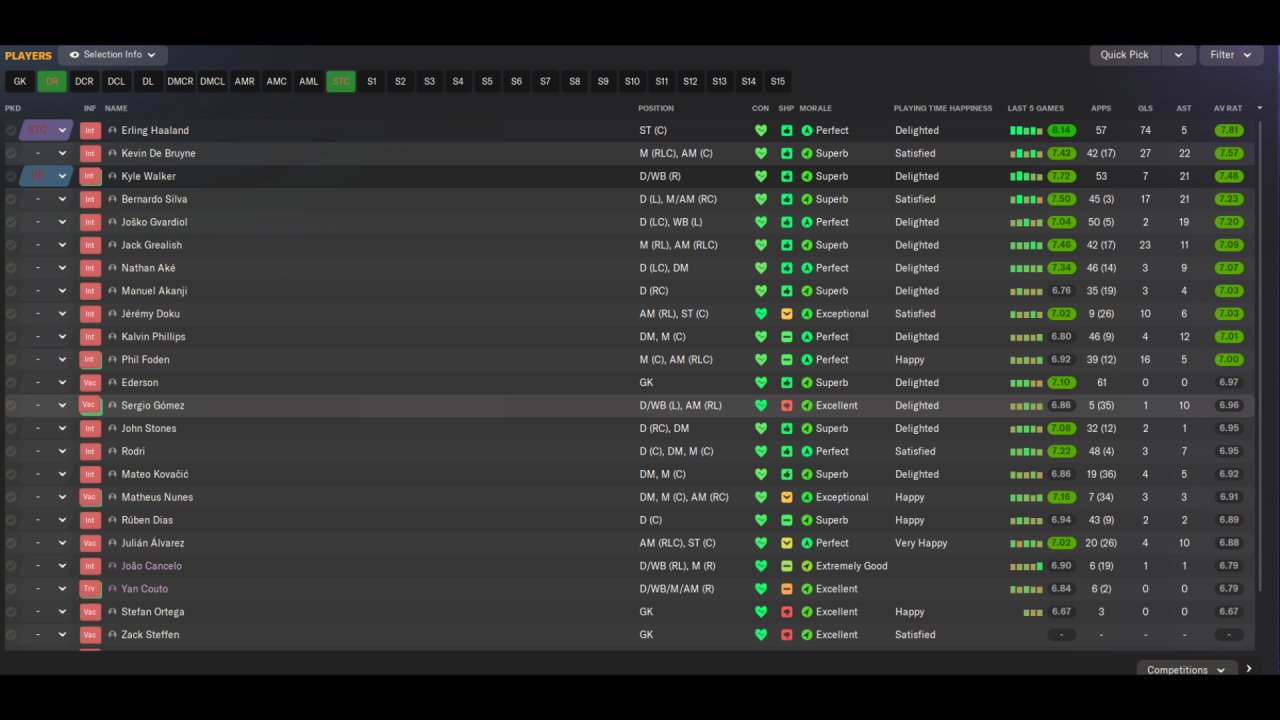The image size is (1280, 720).
Task: Click the morale icon next to Kyle Walker's Superb
Action: 807,176
